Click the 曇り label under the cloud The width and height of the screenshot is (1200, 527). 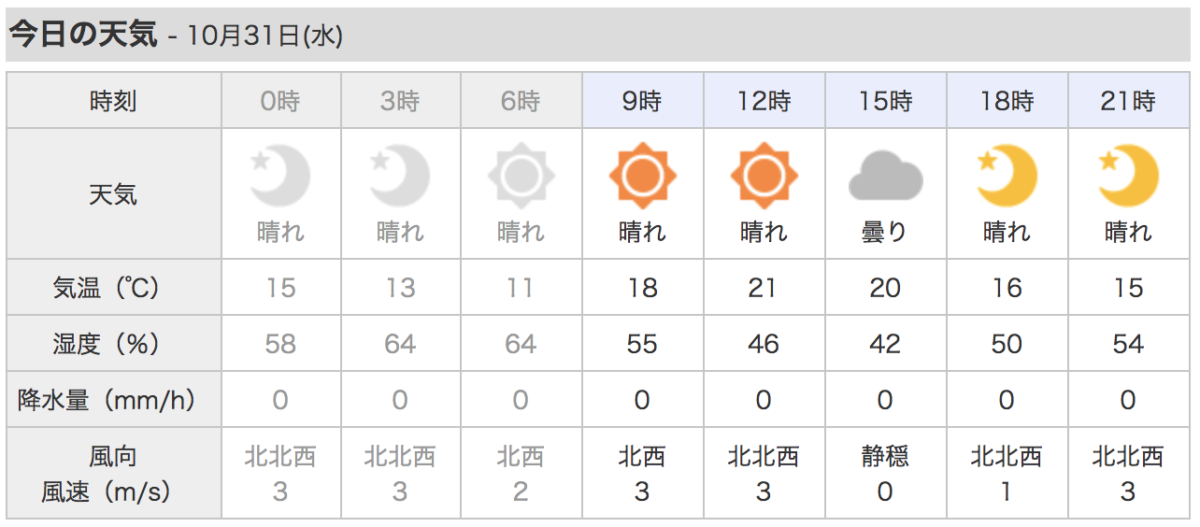pos(885,233)
